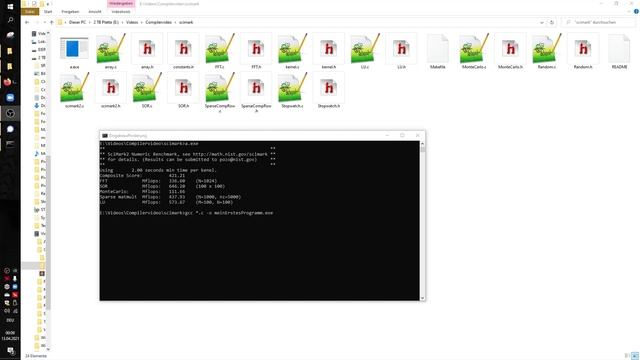Open the Start ribbon tab
640x360 pixels.
point(48,11)
